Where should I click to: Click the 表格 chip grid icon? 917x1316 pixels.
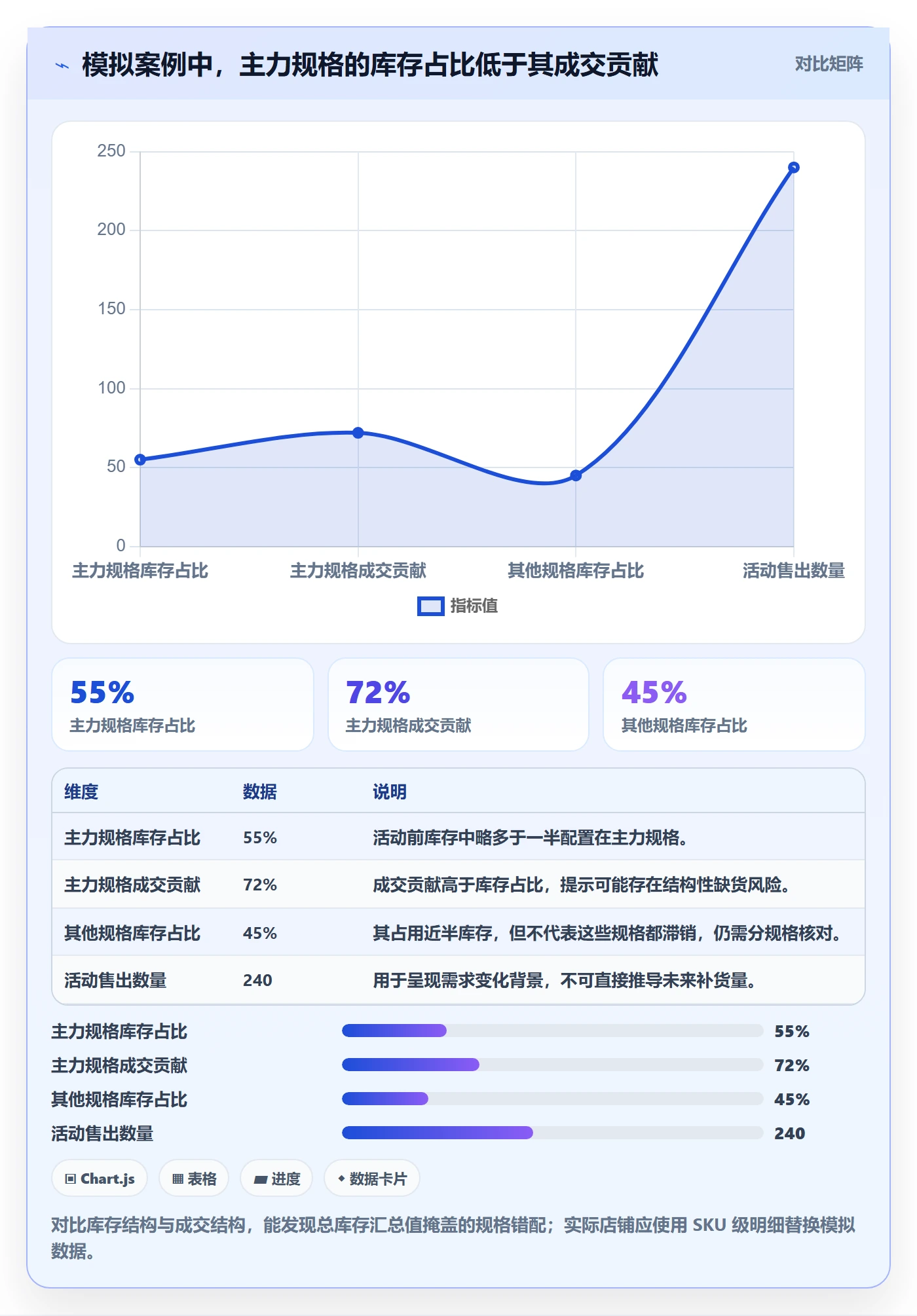coord(178,1179)
